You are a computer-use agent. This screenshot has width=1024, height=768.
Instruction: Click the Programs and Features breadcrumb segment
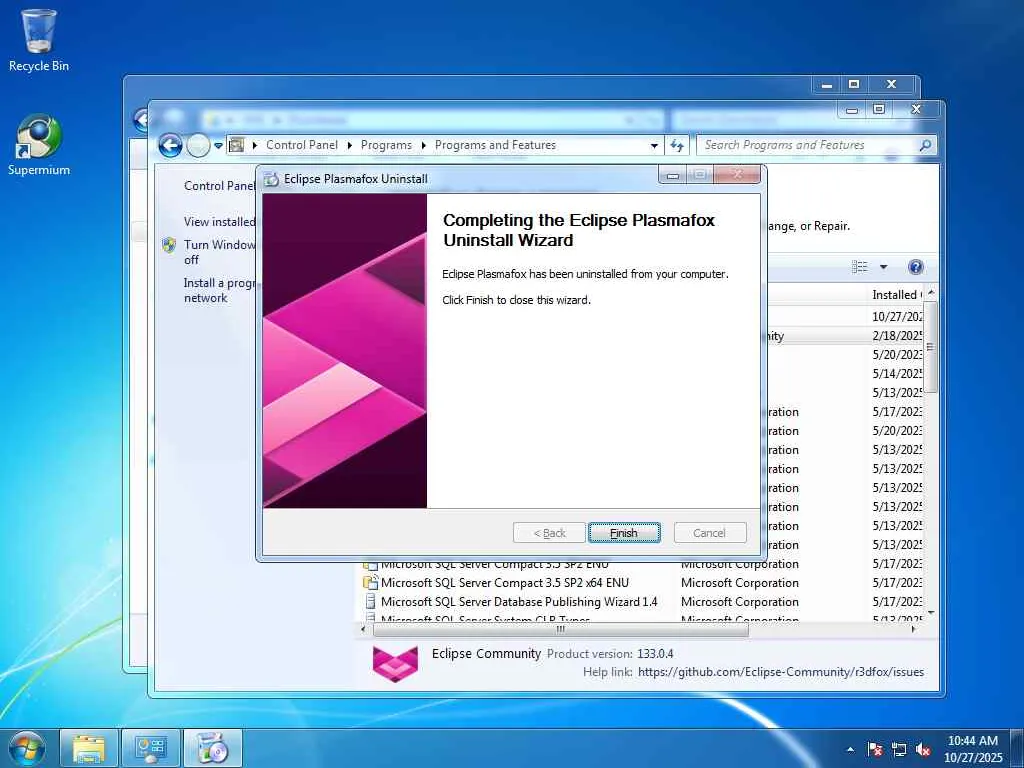click(495, 145)
